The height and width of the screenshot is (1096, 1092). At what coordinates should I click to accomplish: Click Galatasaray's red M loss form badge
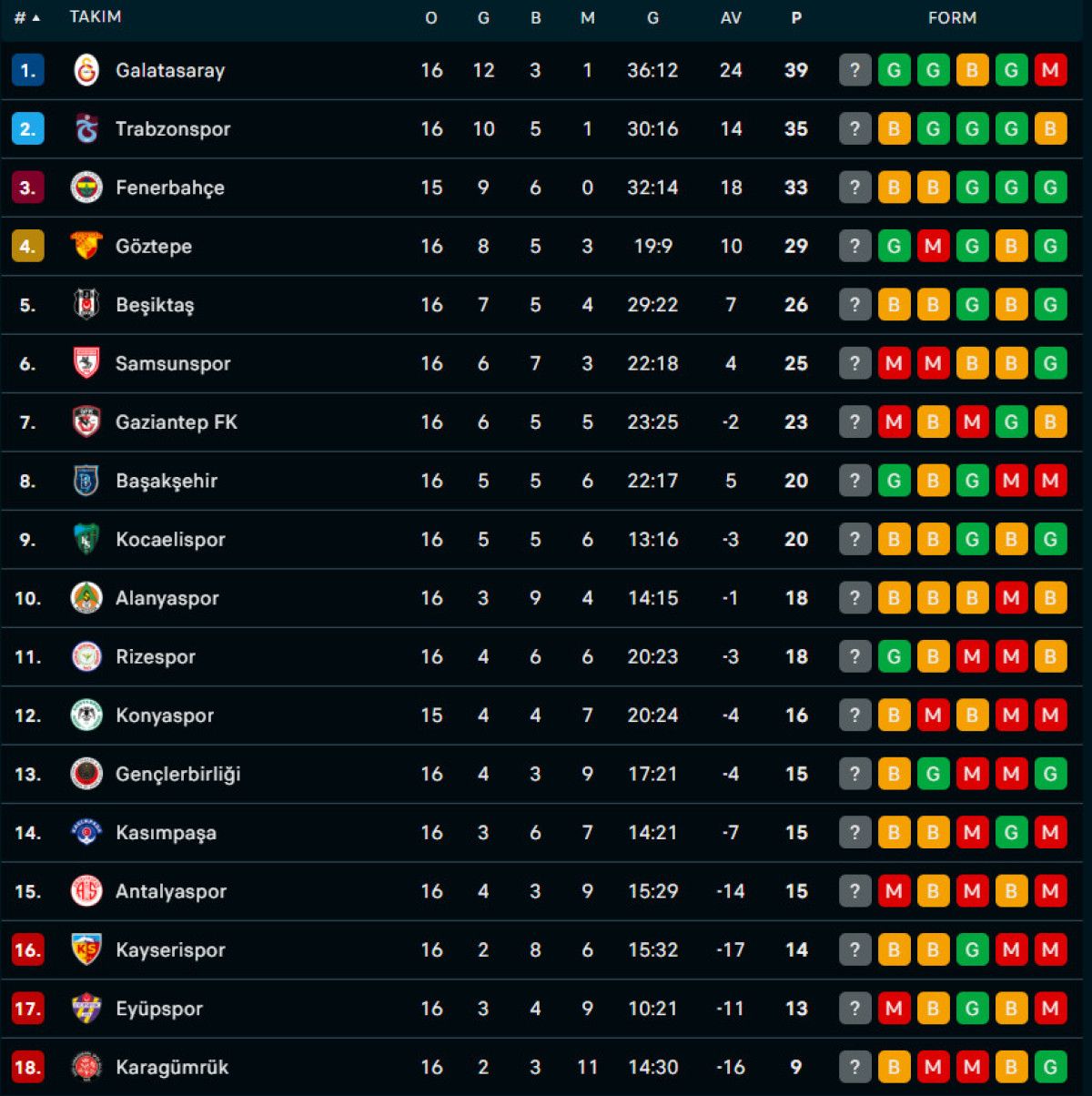(1050, 70)
